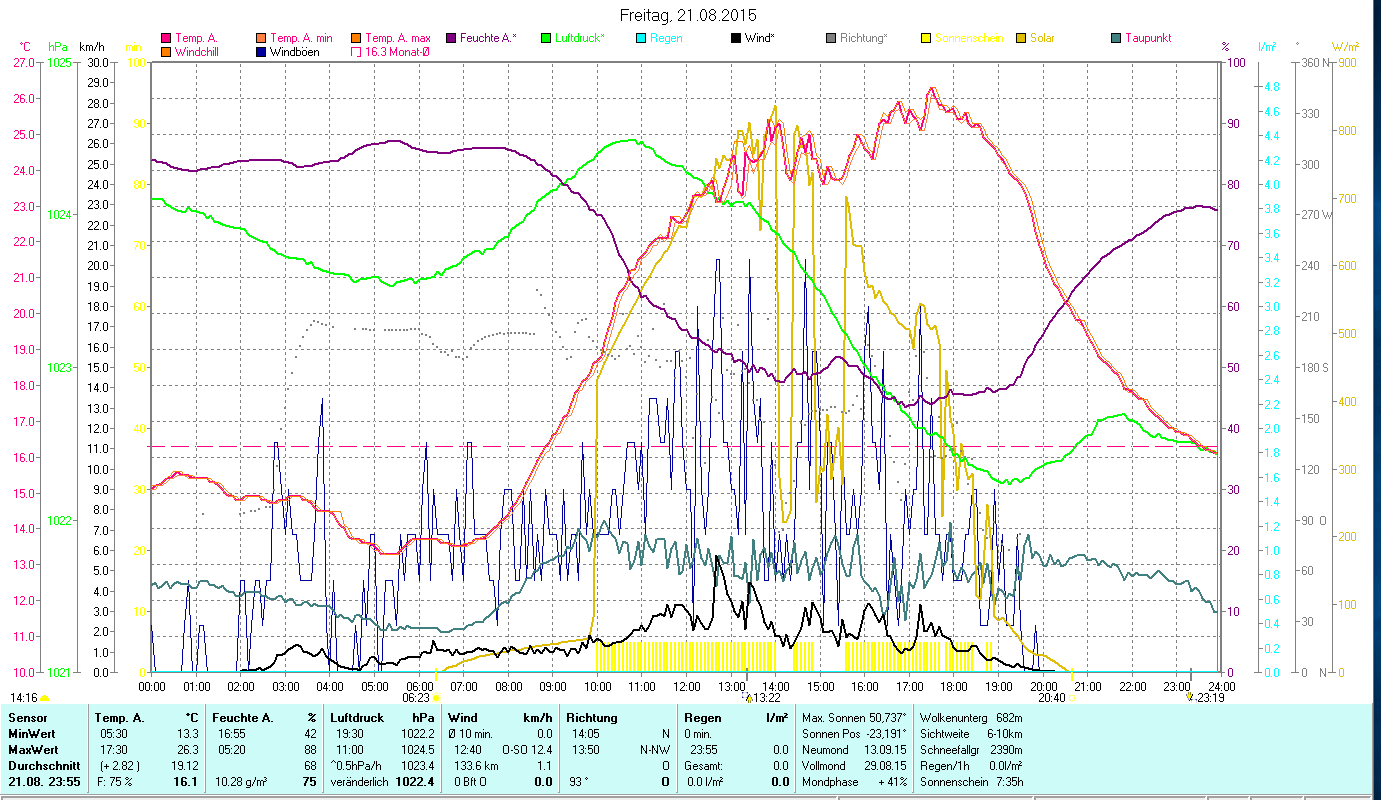The image size is (1381, 800).
Task: Click the wind direction value 93 °
Action: 580,782
